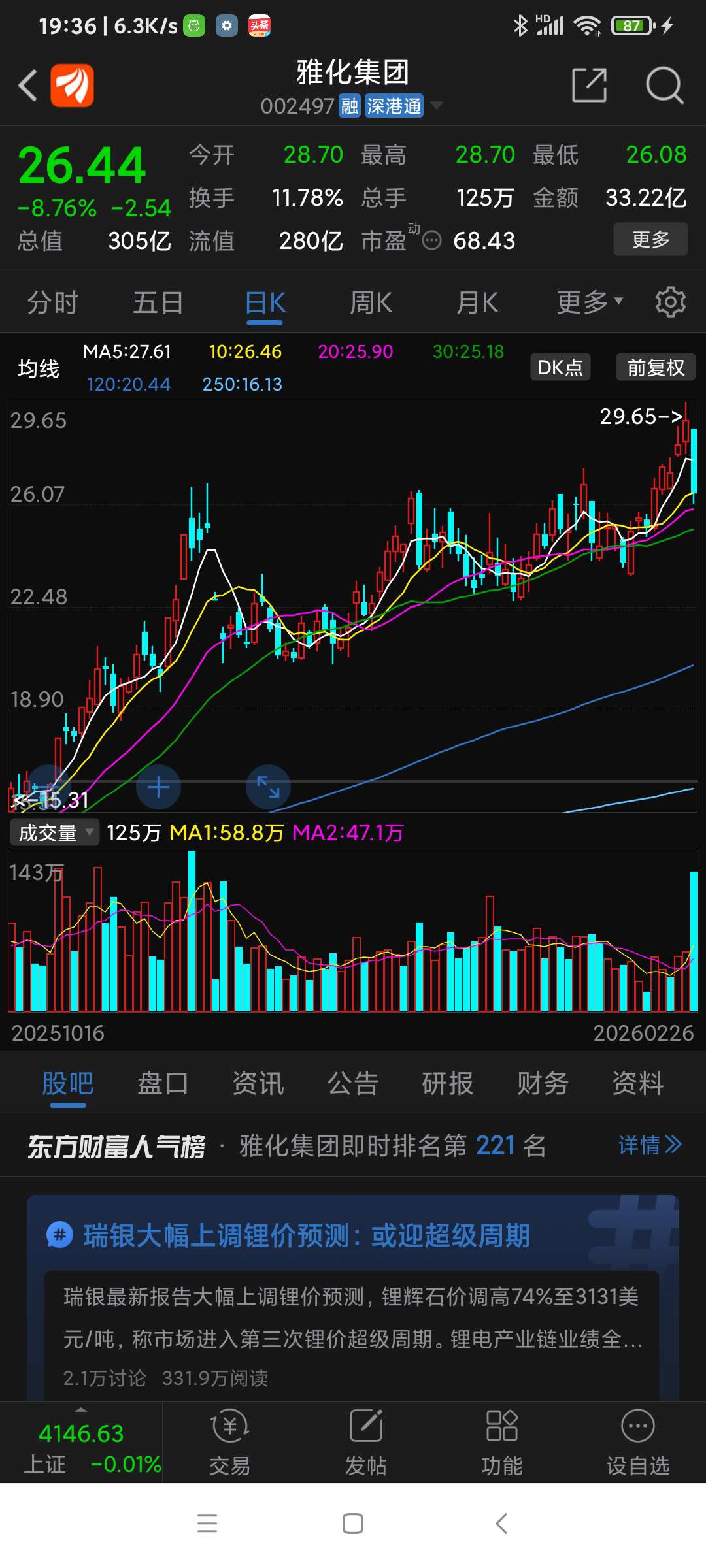Tap the Android back navigation button
Viewport: 706px width, 1568px height.
[x=501, y=1524]
